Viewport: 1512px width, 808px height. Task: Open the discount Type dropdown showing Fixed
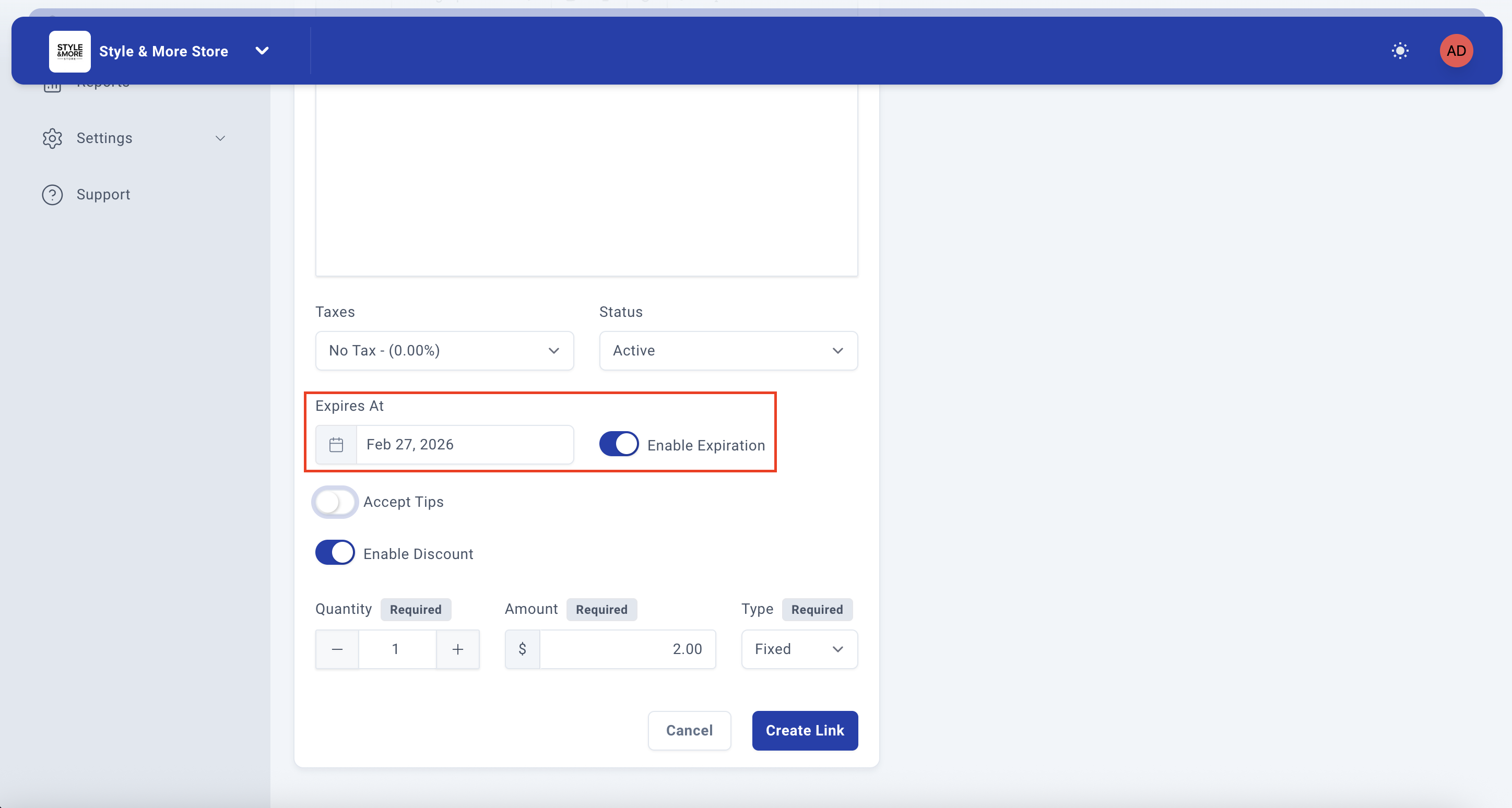799,649
